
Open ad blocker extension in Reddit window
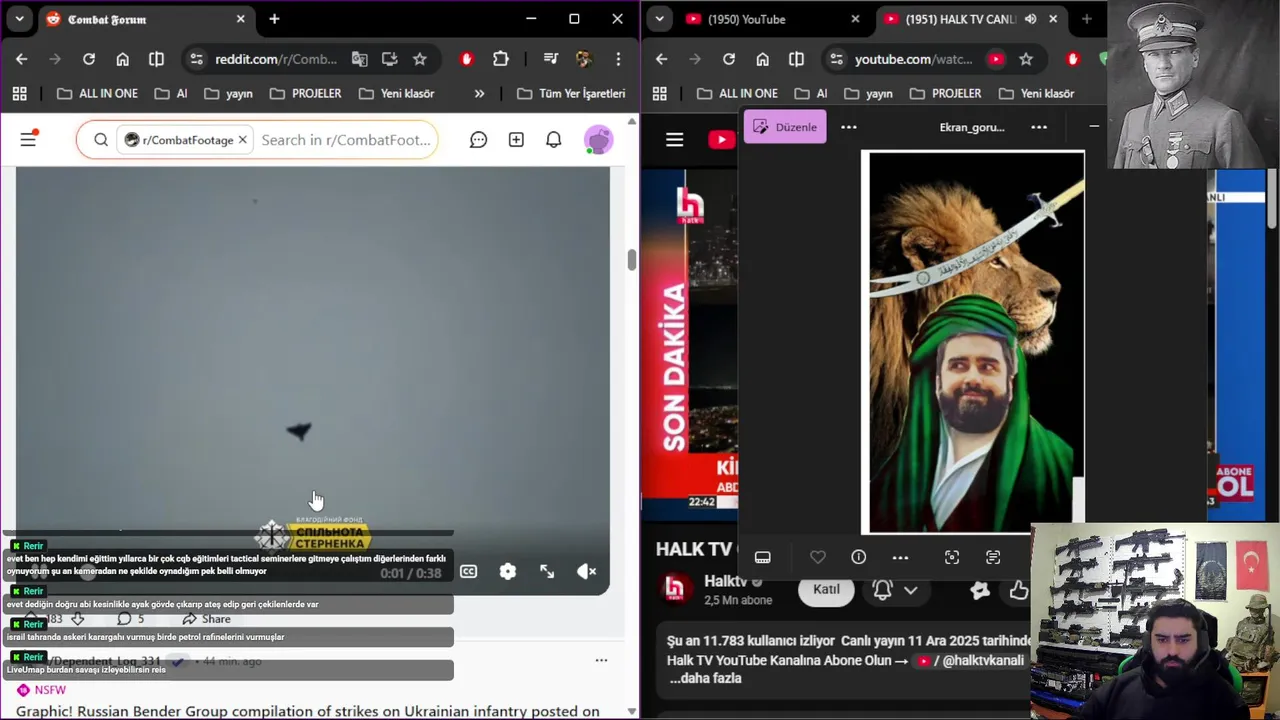click(466, 59)
